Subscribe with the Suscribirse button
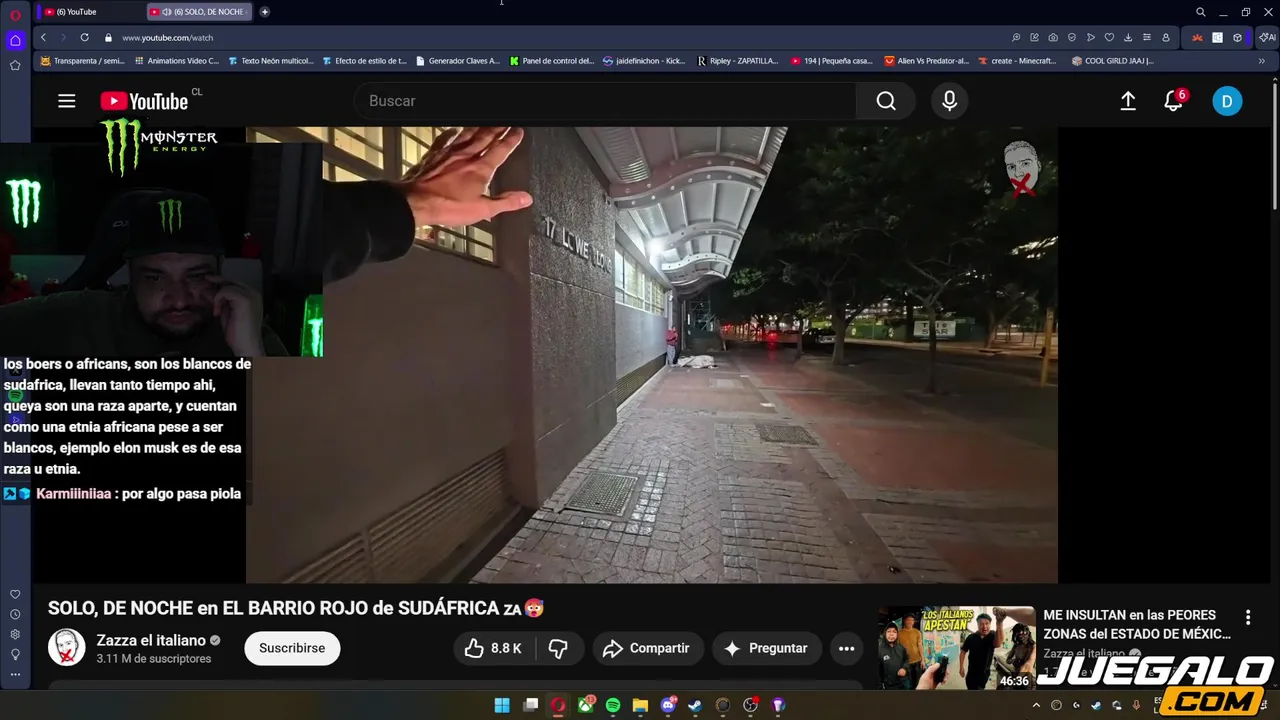Screen dimensions: 1280x720 click(x=292, y=648)
